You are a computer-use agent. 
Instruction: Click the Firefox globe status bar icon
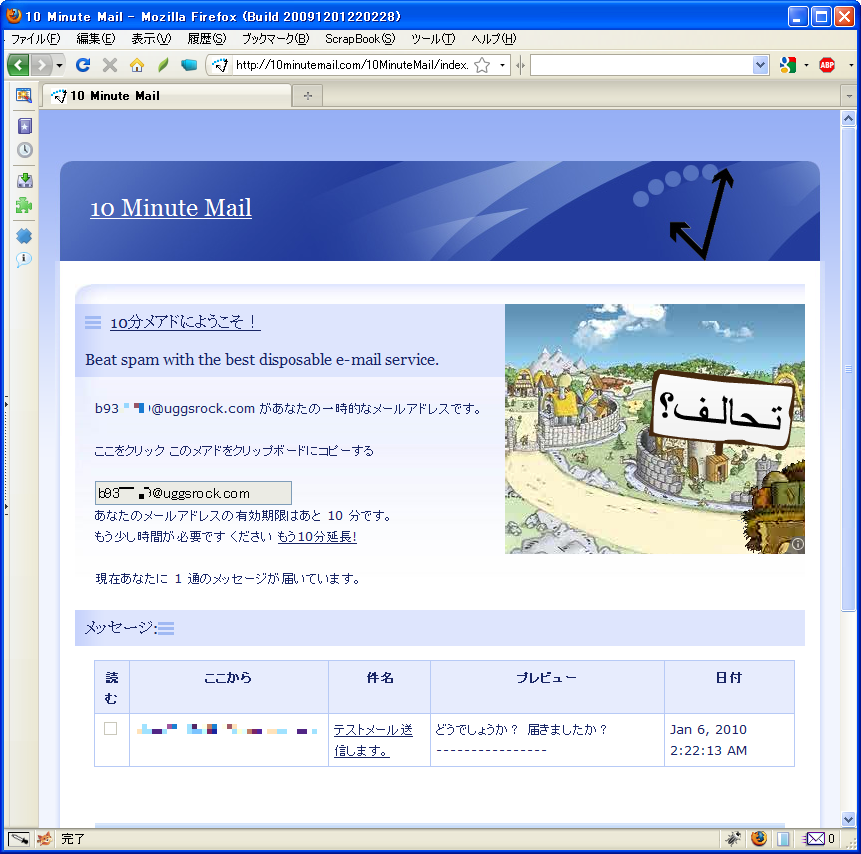(x=759, y=839)
